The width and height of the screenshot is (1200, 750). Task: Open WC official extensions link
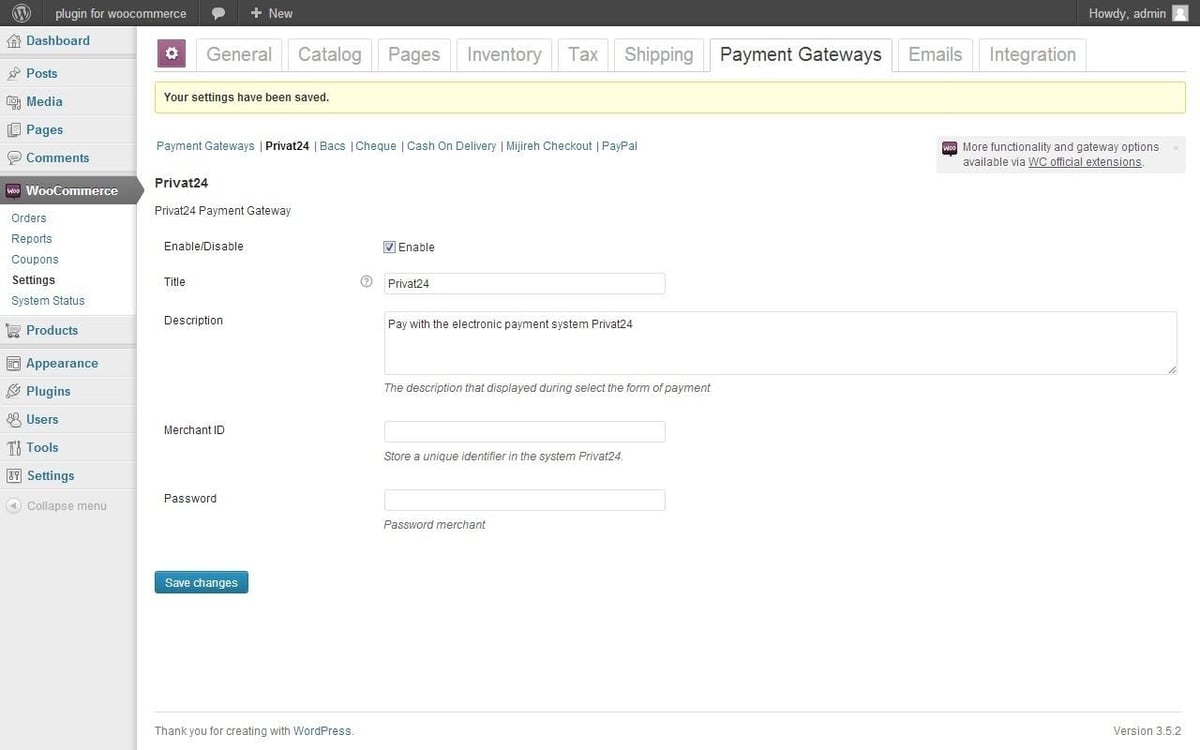(1084, 162)
